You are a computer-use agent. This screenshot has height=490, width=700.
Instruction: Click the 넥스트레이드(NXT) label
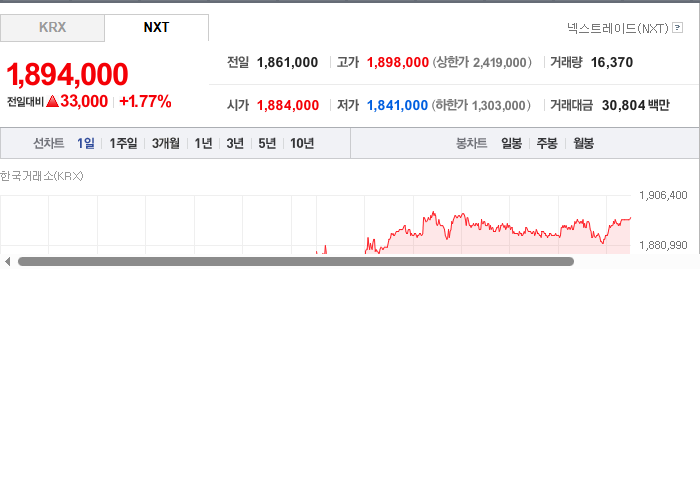pos(618,28)
